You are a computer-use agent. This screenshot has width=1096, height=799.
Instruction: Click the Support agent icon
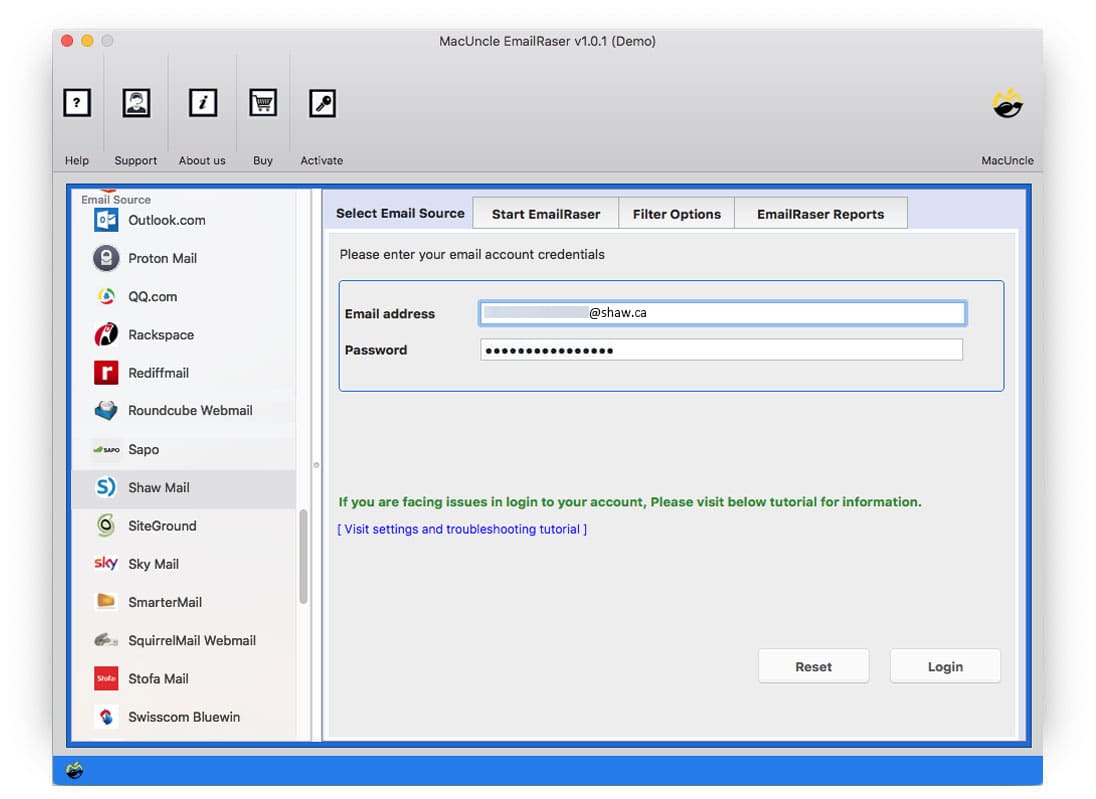(136, 103)
